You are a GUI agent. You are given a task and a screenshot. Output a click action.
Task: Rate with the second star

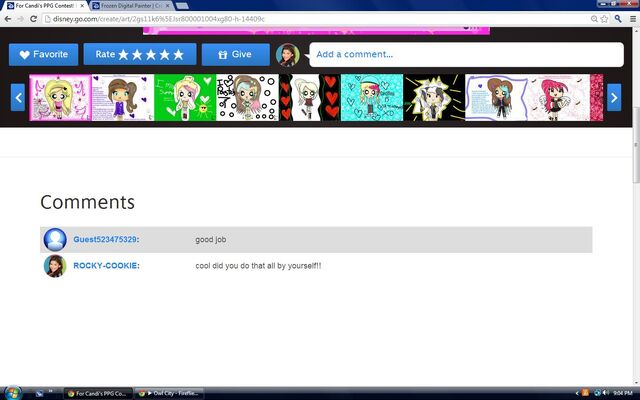click(137, 55)
